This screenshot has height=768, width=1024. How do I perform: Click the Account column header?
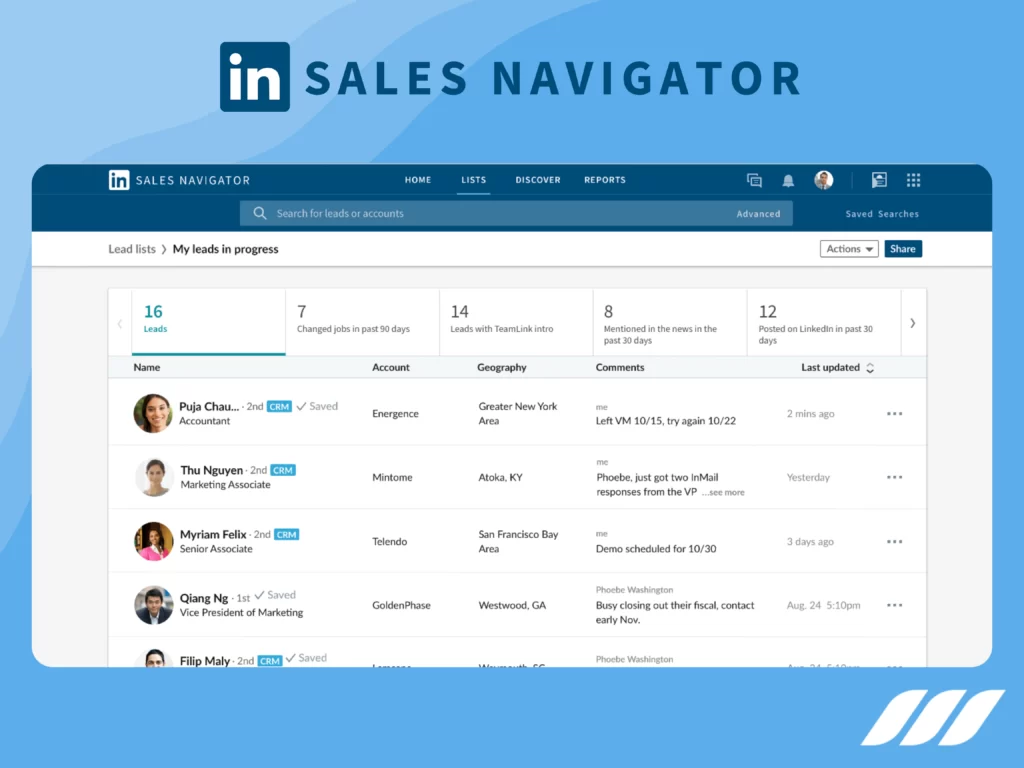391,368
